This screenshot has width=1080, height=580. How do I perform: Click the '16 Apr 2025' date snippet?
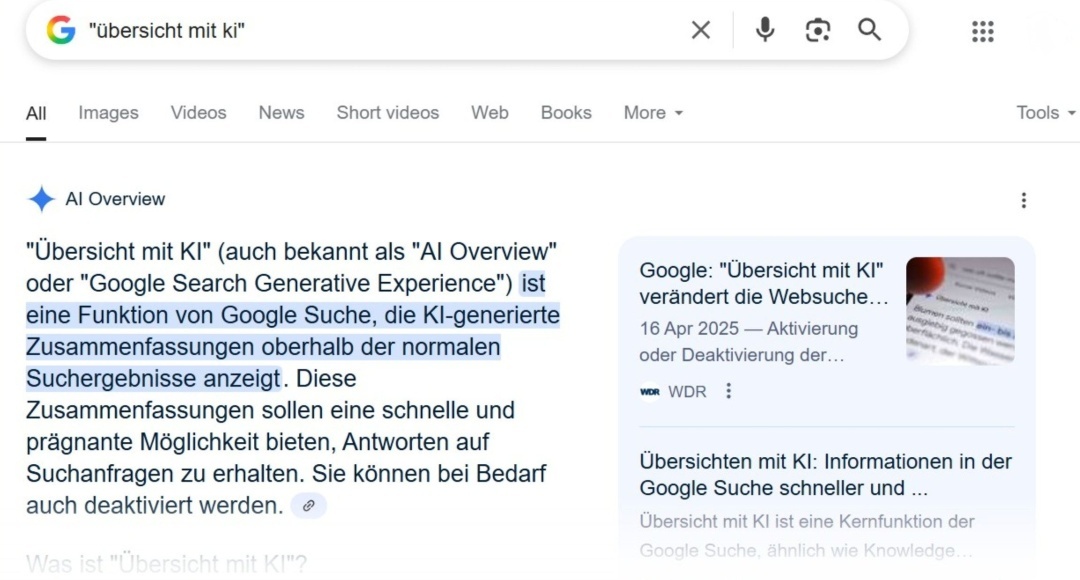click(x=689, y=329)
